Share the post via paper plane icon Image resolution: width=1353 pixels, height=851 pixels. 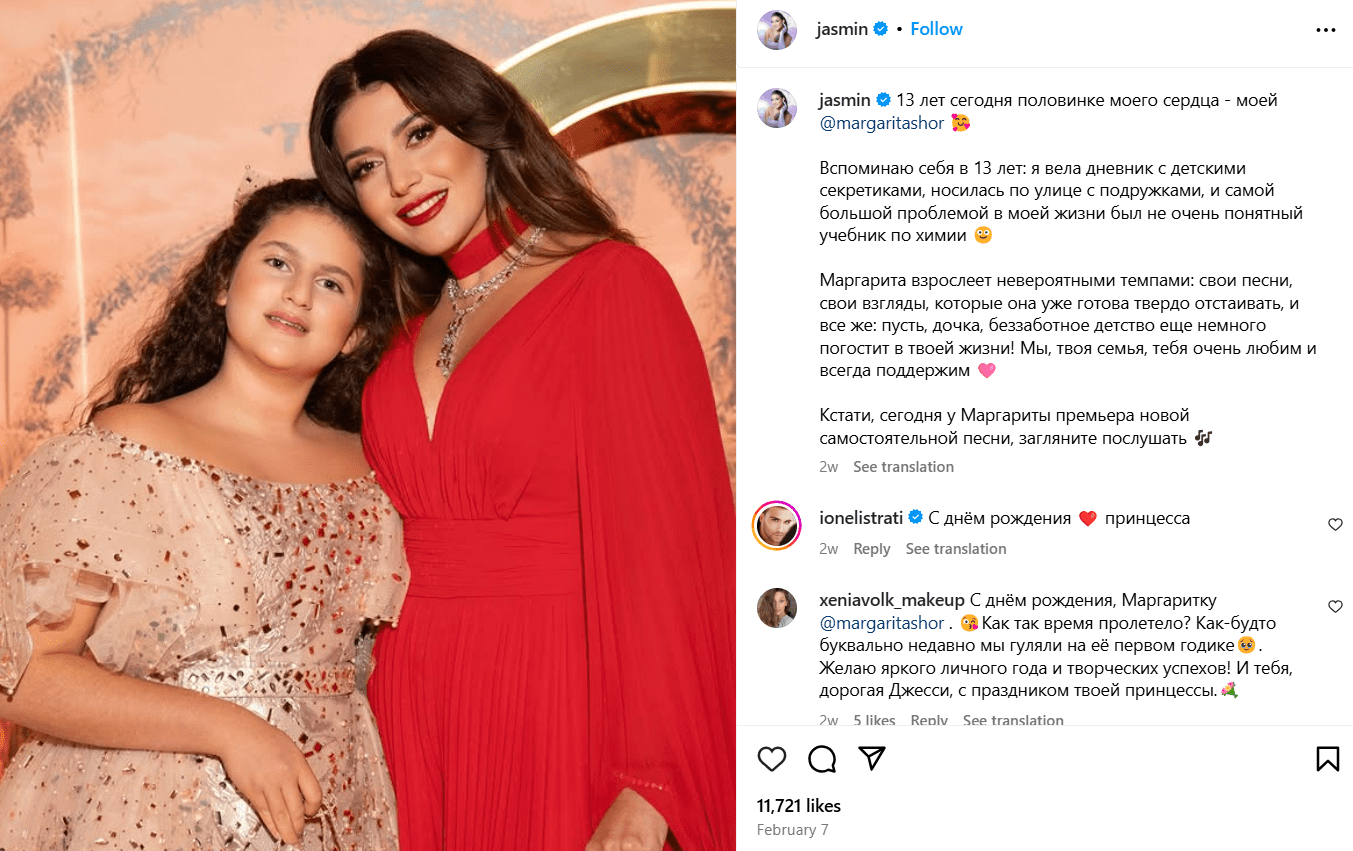coord(873,759)
